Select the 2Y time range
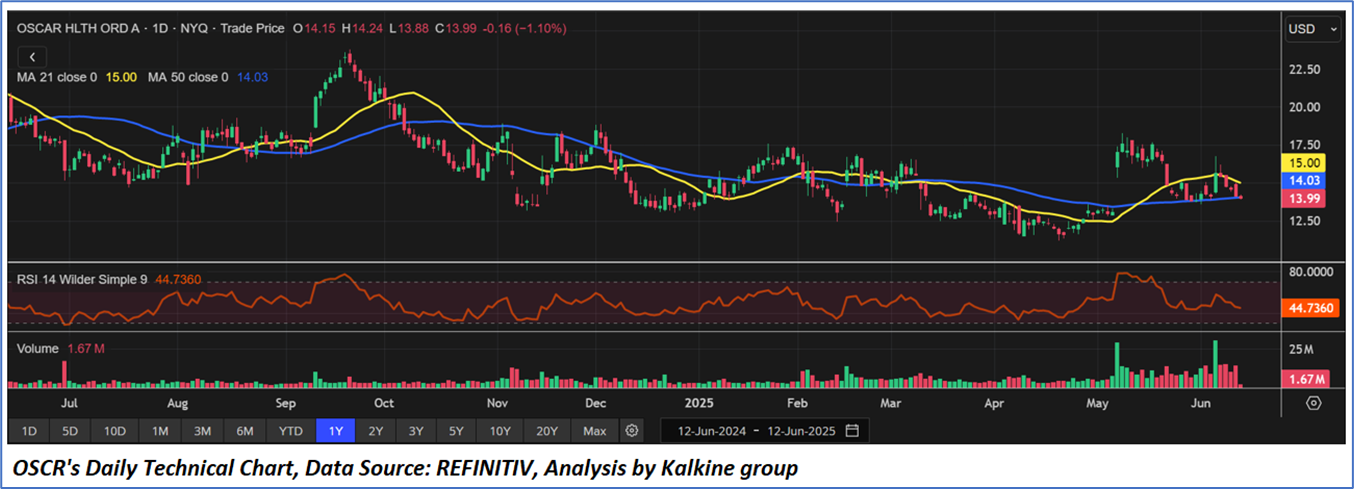The height and width of the screenshot is (489, 1354). tap(375, 431)
